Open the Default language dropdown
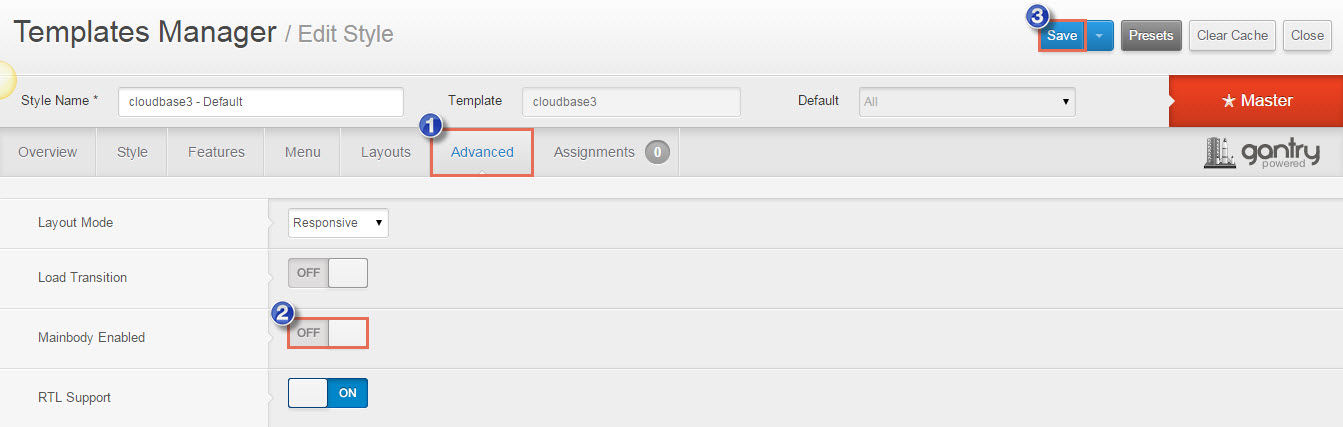This screenshot has height=427, width=1343. (967, 101)
